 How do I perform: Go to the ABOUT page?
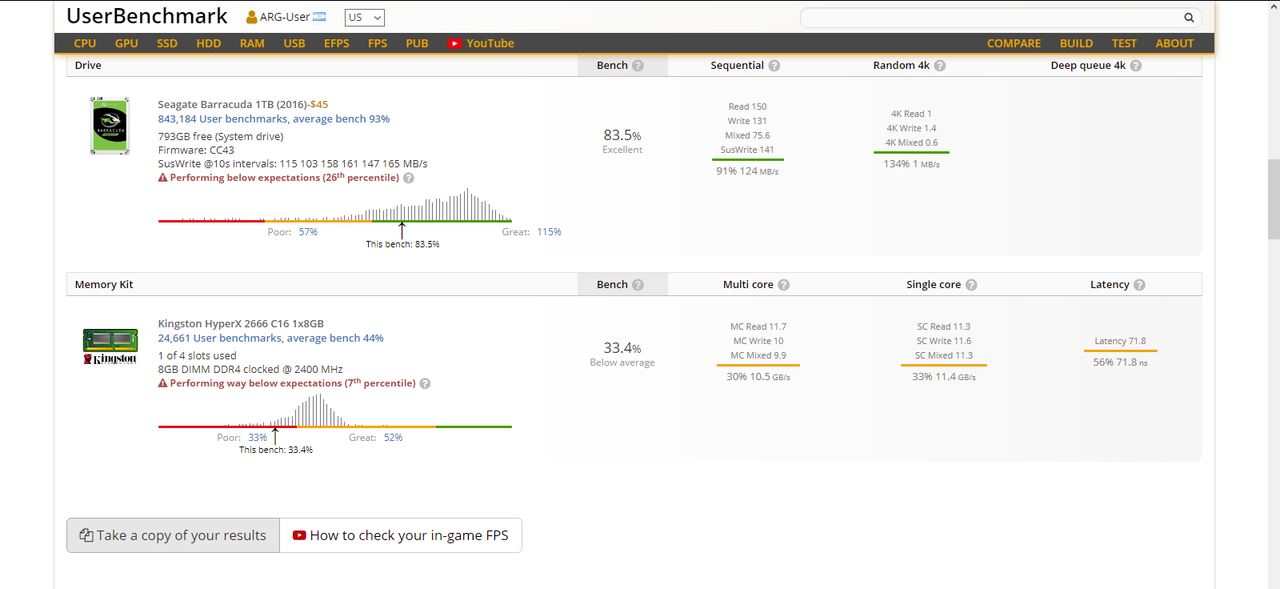1175,43
